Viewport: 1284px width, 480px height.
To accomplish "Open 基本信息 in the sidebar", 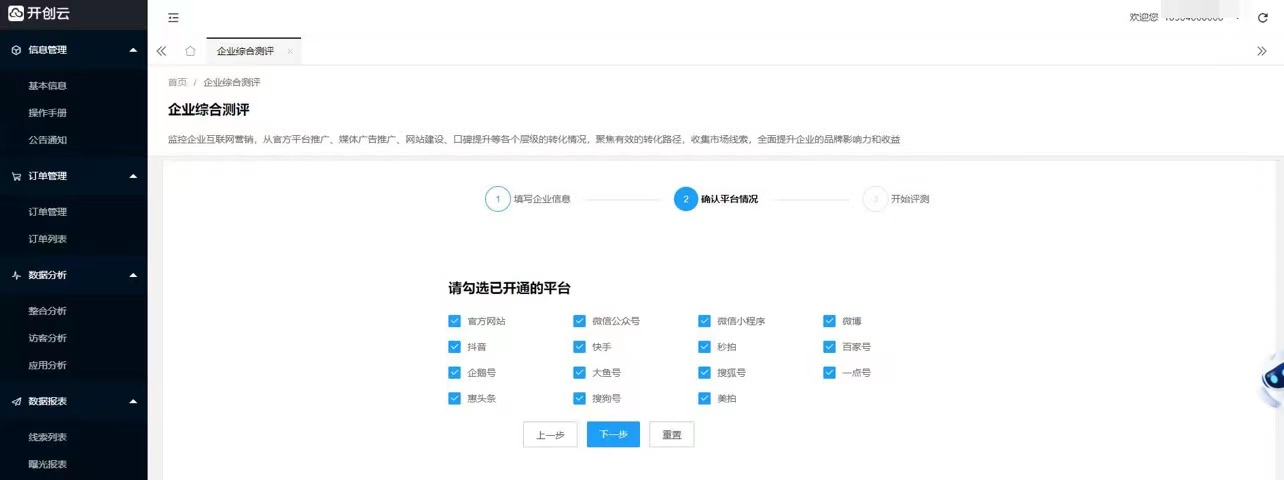I will point(48,86).
